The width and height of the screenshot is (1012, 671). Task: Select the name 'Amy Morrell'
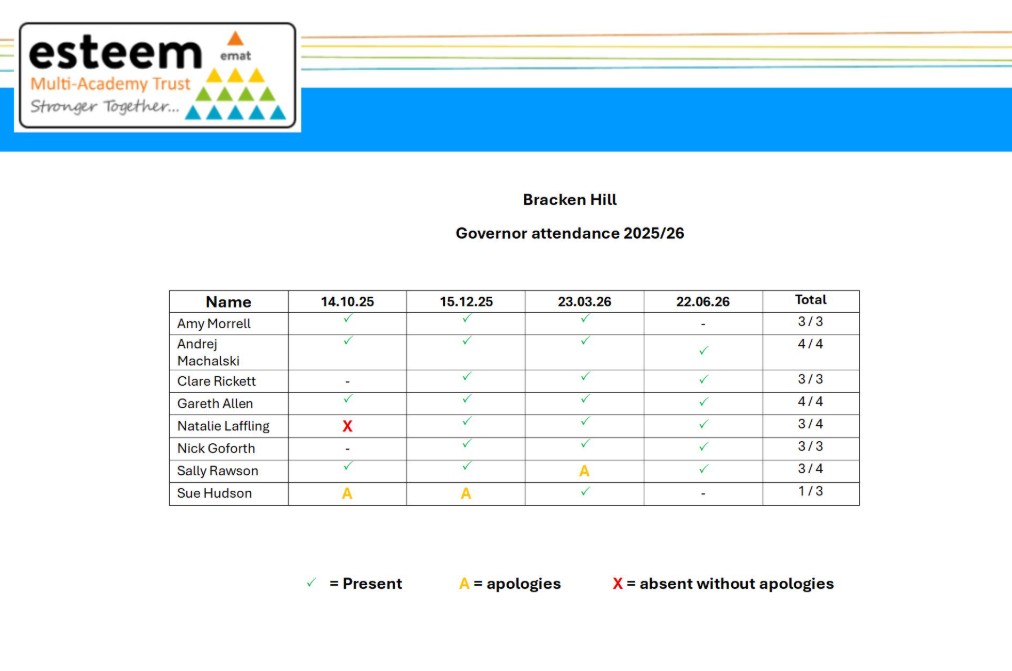tap(214, 324)
